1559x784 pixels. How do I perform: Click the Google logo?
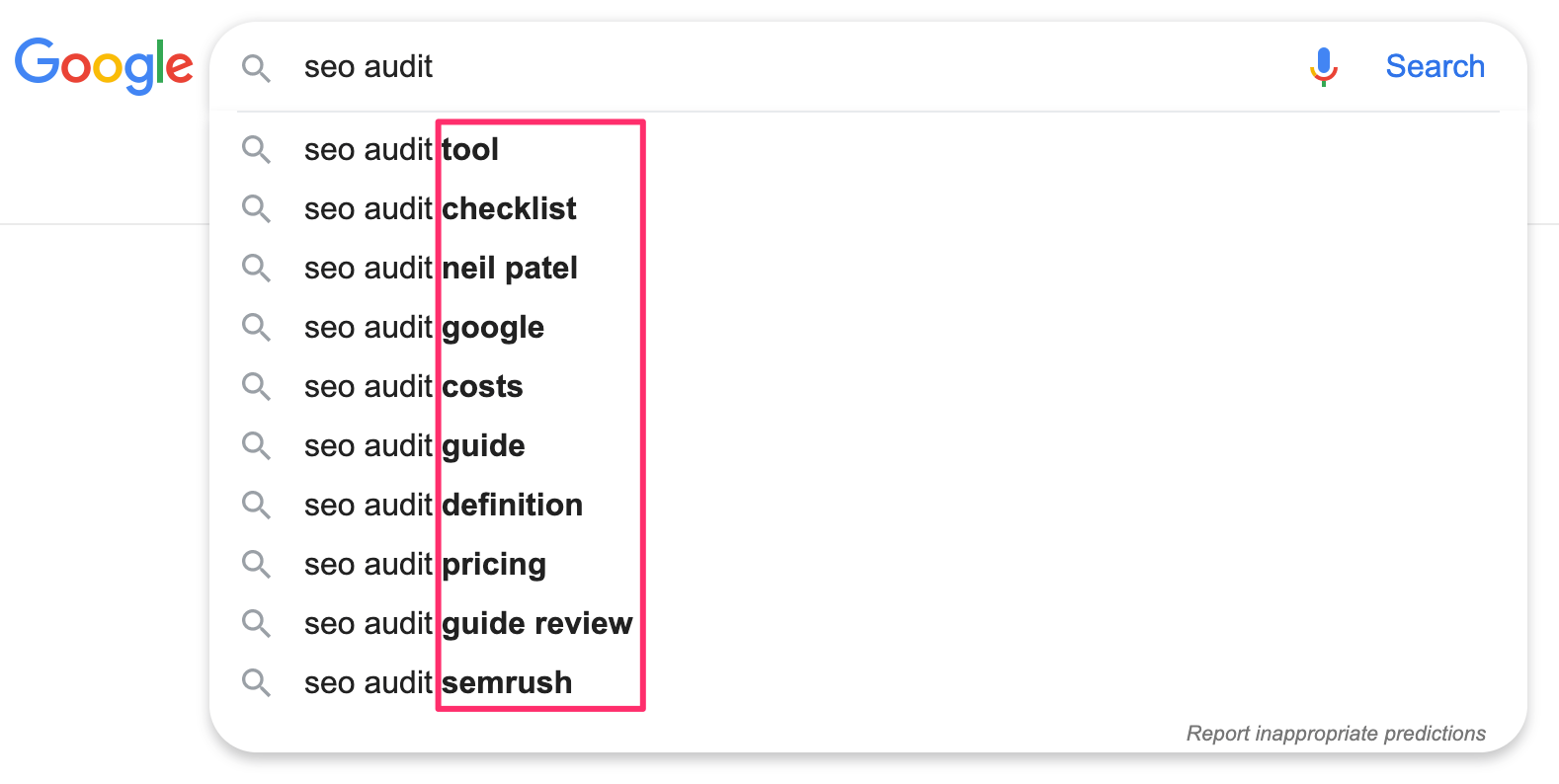coord(104,65)
